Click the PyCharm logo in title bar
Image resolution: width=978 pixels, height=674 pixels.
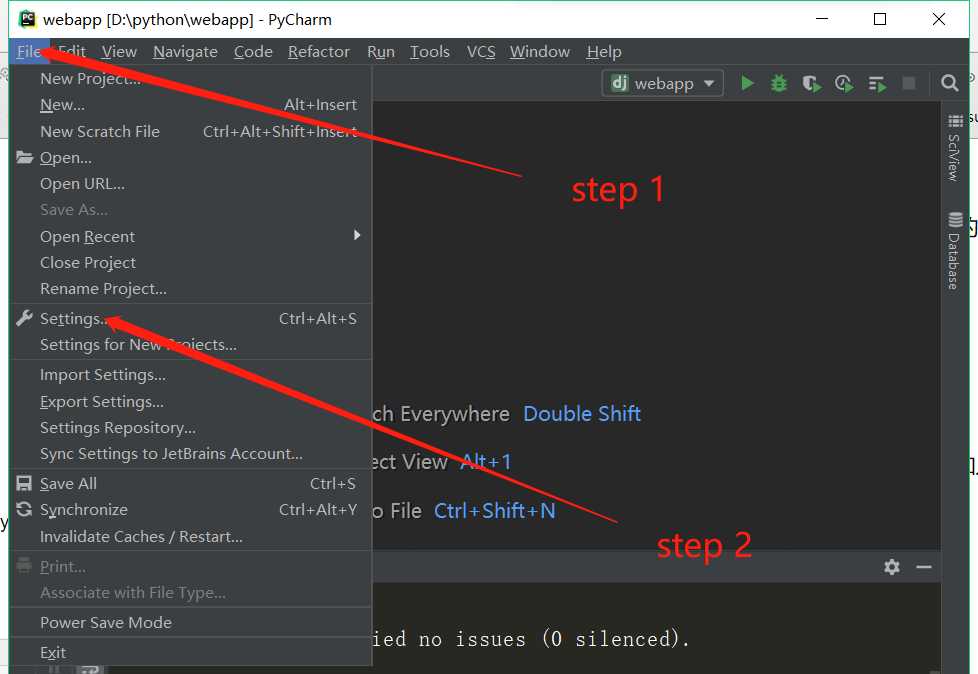tap(27, 19)
